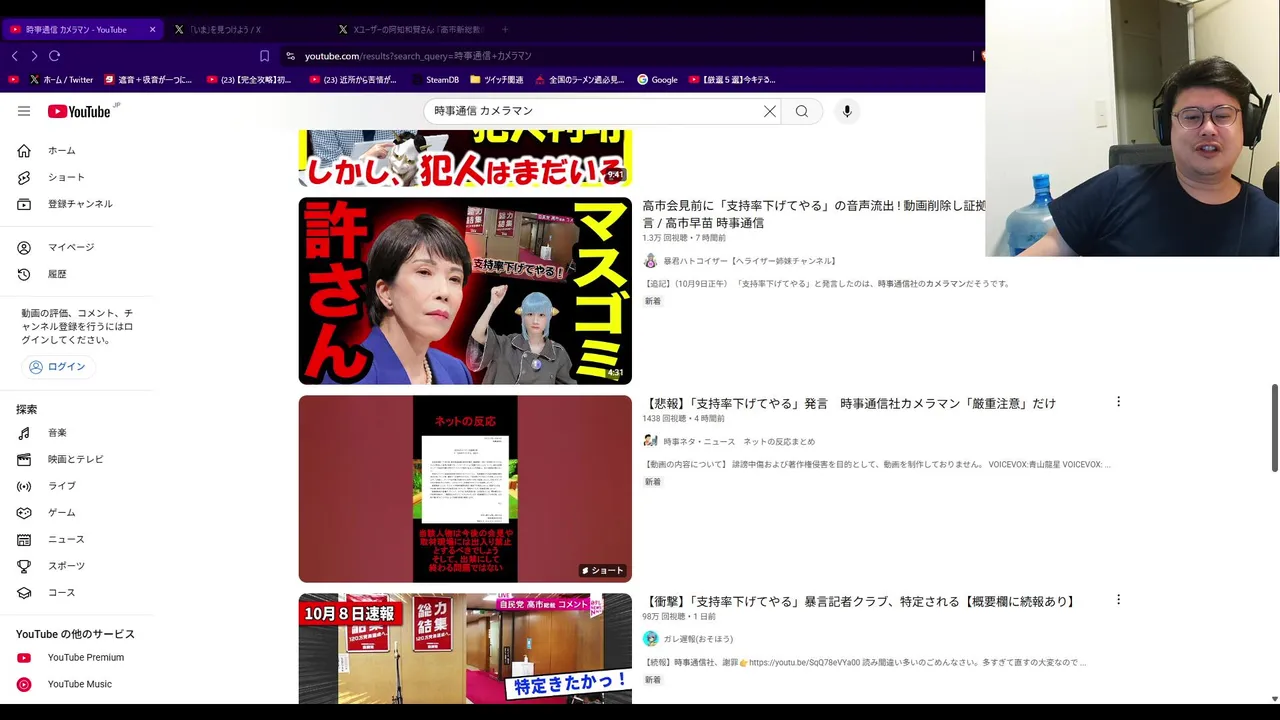Click description text 【追記】(10月9日正午)
The image size is (1280, 720).
click(x=827, y=284)
